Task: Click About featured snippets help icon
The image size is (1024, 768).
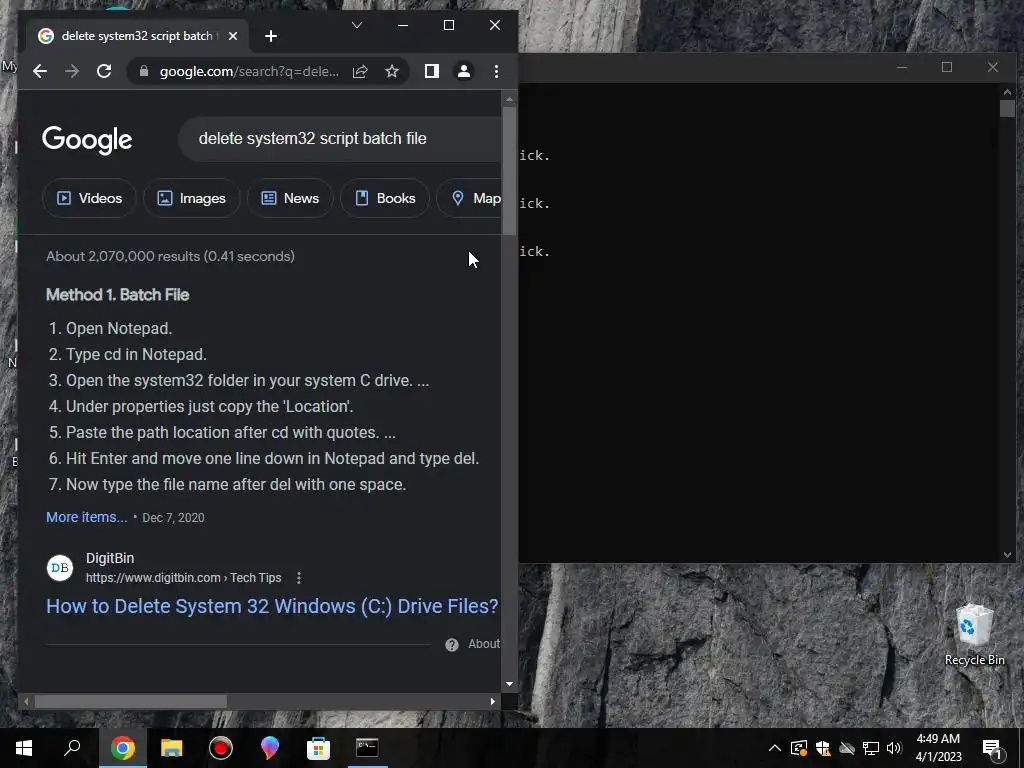Action: point(451,645)
